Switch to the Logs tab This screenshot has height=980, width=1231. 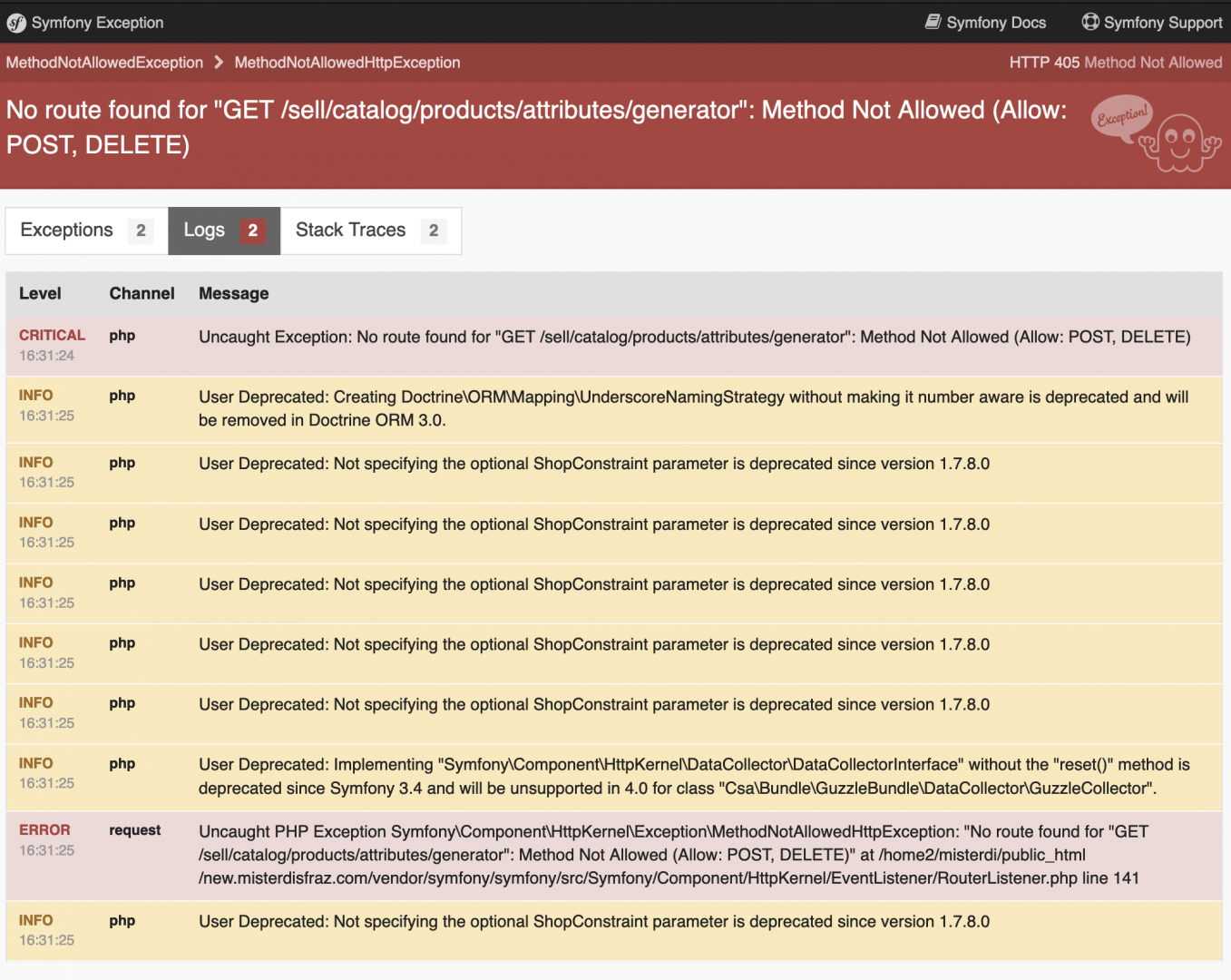[224, 230]
